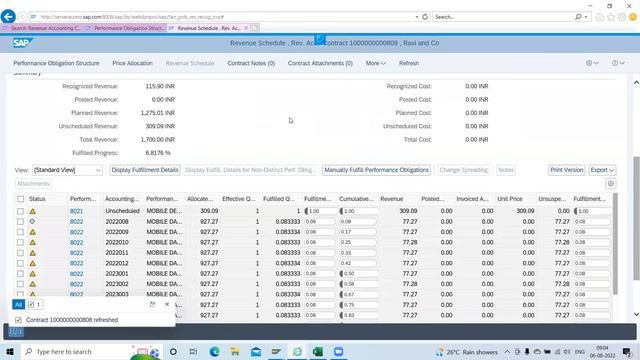Open Mail app from taskbar
Screen dimensions: 640x360
coord(256,351)
